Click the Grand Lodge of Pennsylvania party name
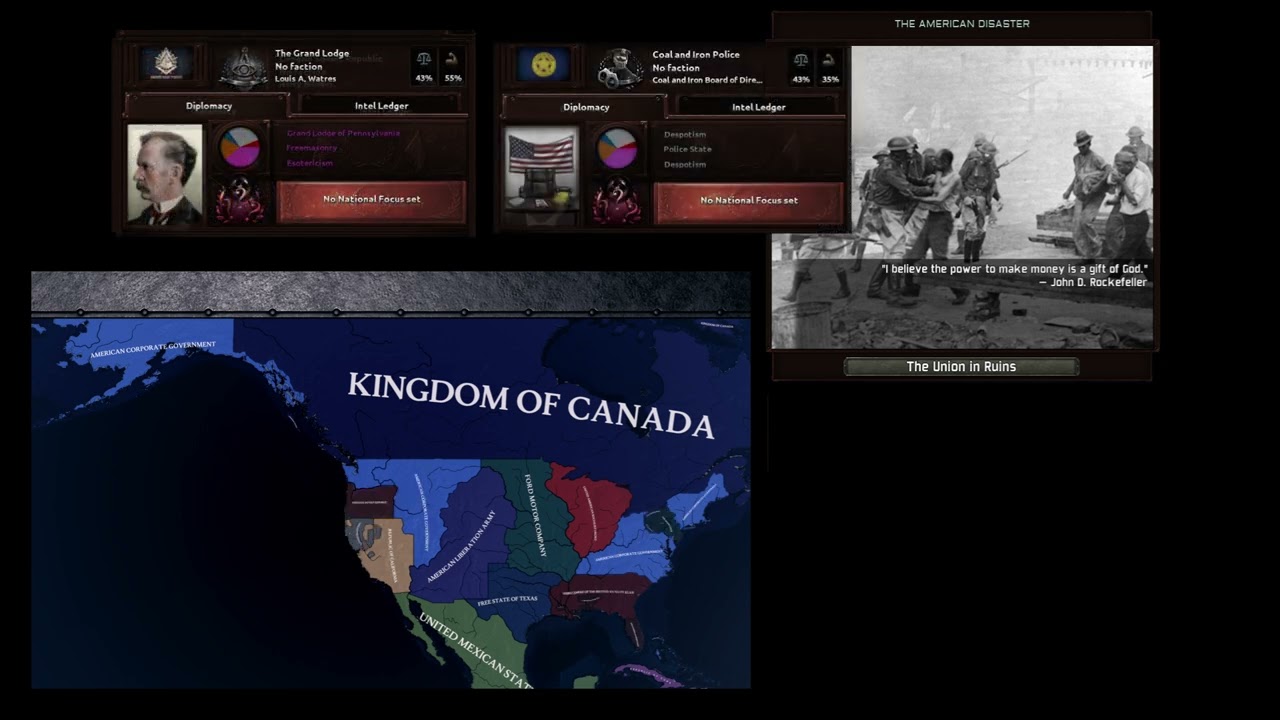Screen dimensions: 1280x720 [343, 133]
